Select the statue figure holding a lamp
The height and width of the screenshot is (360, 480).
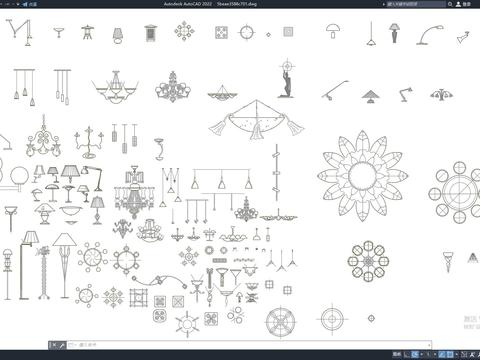tap(287, 79)
